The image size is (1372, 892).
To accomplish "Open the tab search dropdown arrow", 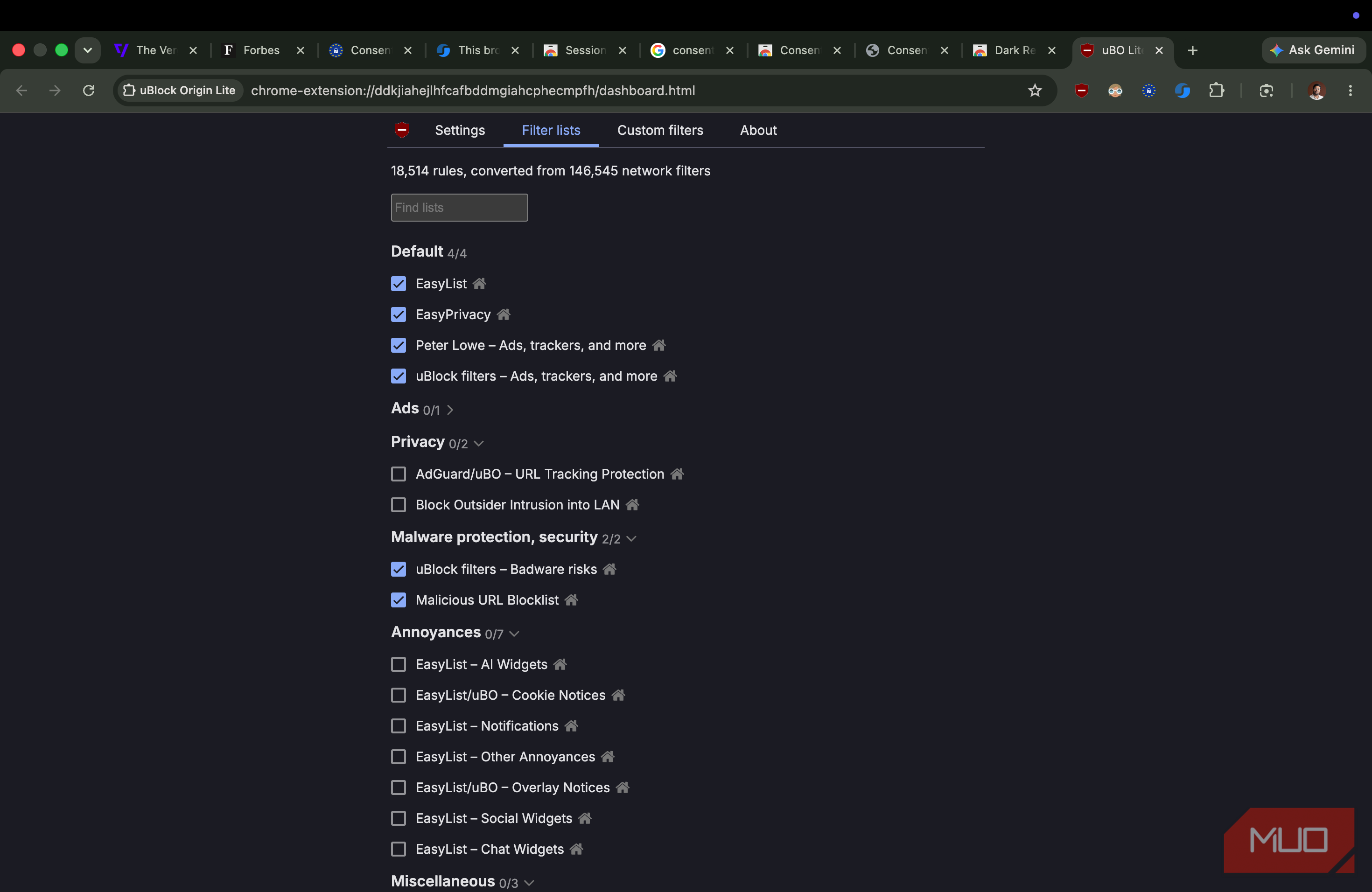I will click(88, 50).
